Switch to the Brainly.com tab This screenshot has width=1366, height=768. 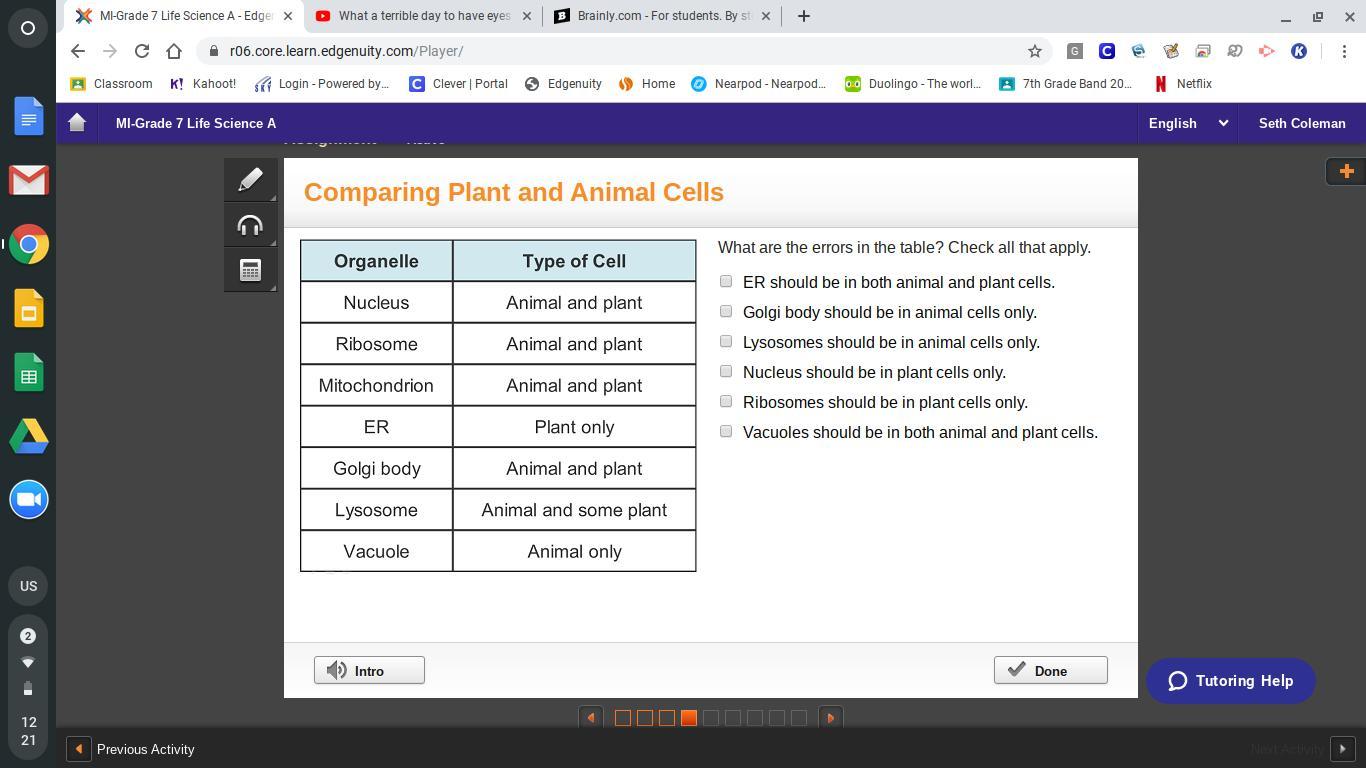[663, 16]
